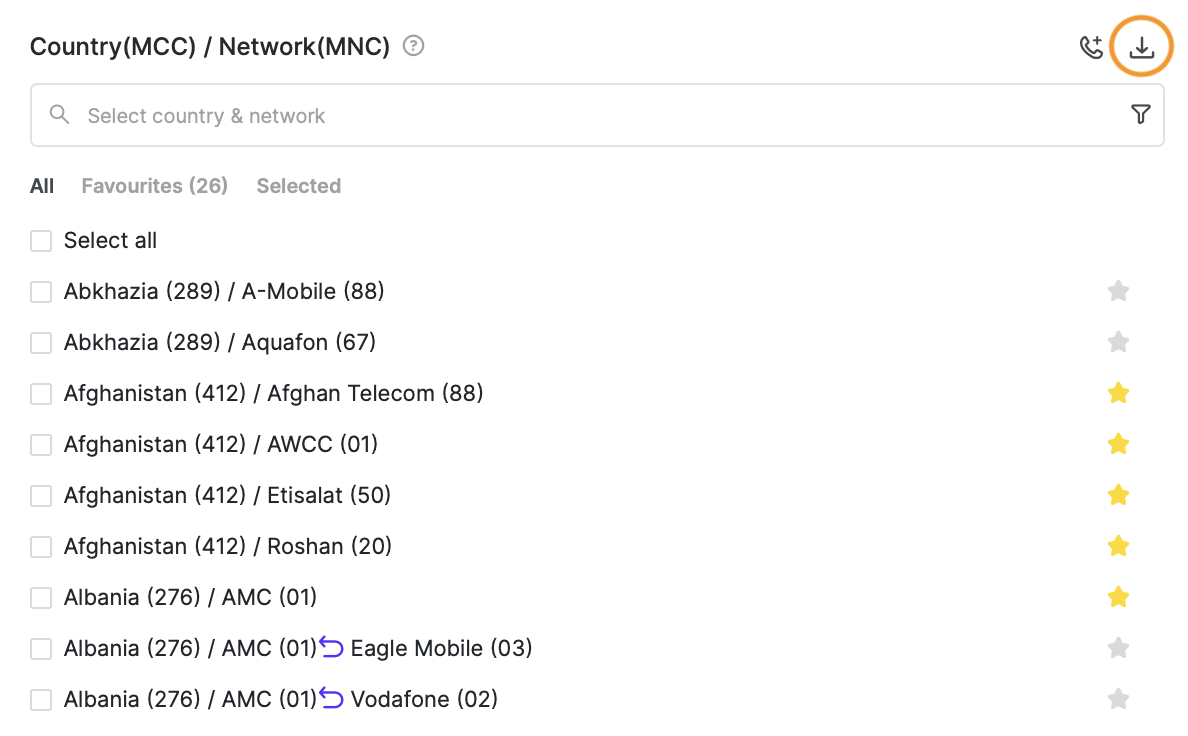This screenshot has width=1188, height=736.
Task: Select the Afghanistan Etisalat (50) checkbox
Action: pyautogui.click(x=41, y=496)
